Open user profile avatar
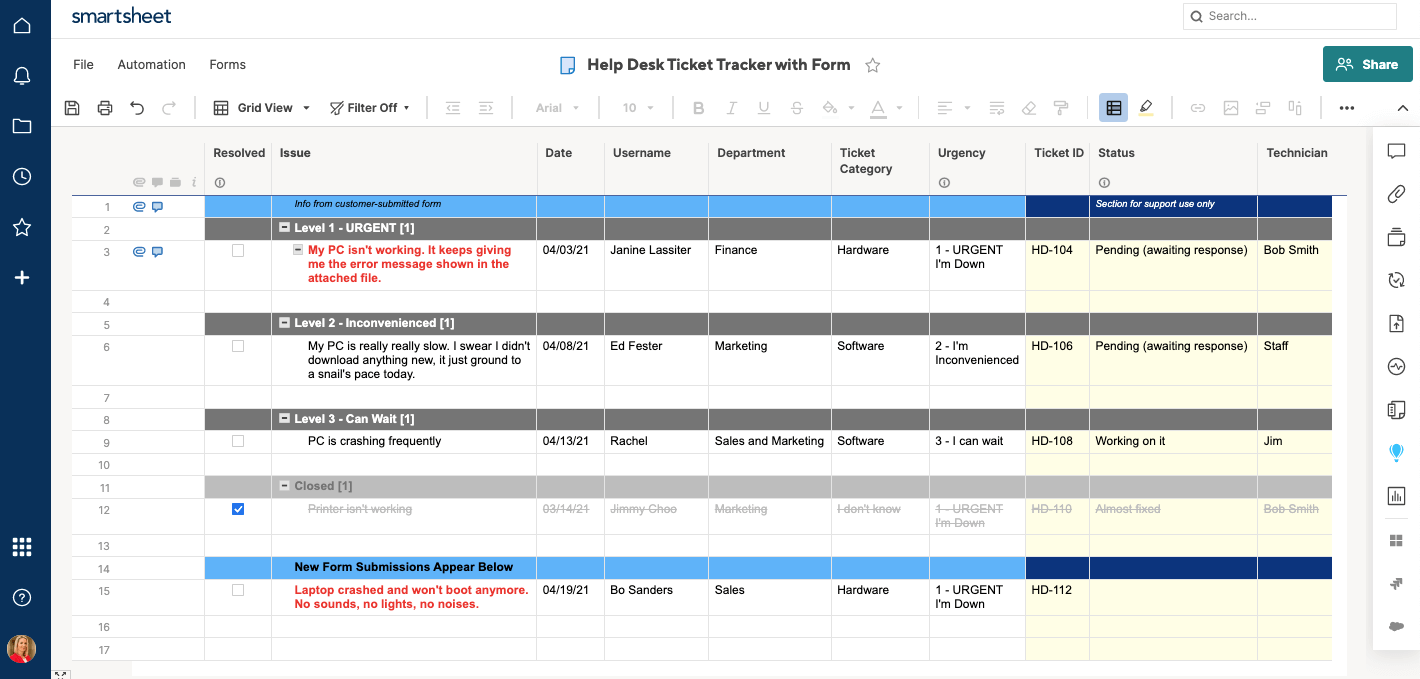Viewport: 1420px width, 679px height. click(x=22, y=649)
